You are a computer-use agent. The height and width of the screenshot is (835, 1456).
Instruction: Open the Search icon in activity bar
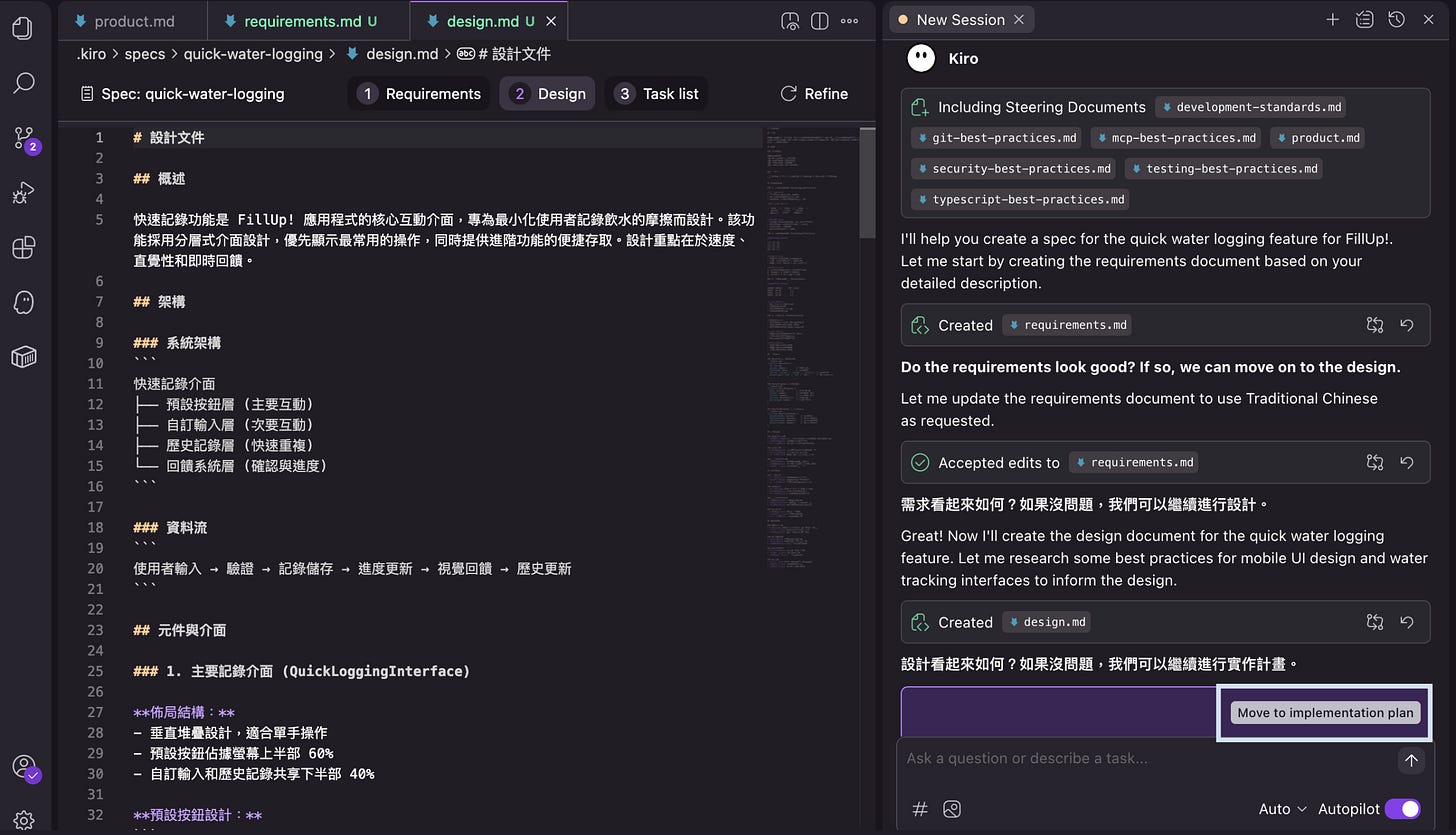tap(23, 83)
